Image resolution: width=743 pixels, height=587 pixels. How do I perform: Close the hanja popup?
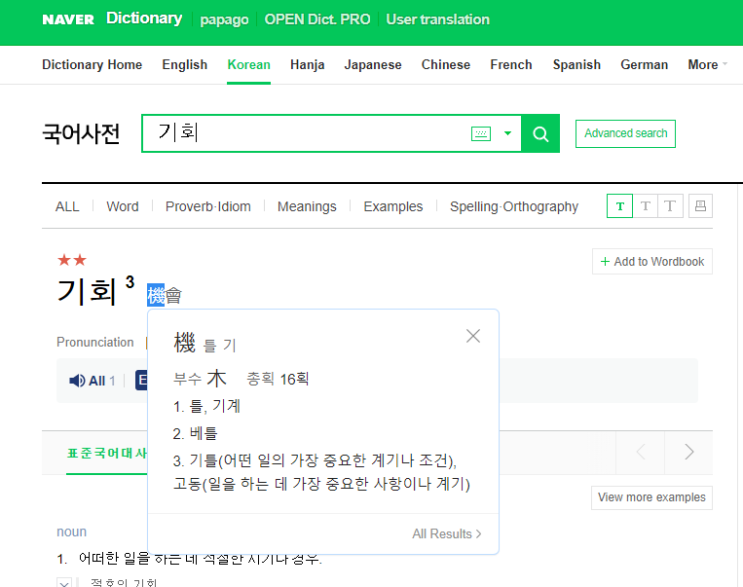pyautogui.click(x=473, y=336)
